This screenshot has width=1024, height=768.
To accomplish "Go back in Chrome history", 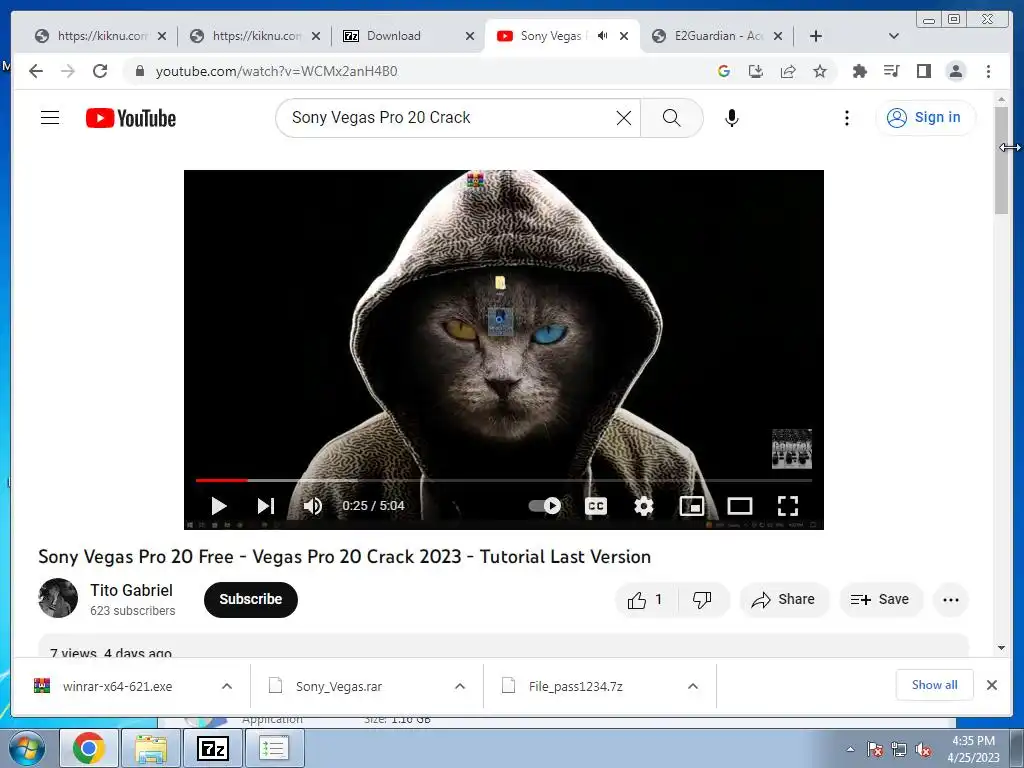I will 36,71.
